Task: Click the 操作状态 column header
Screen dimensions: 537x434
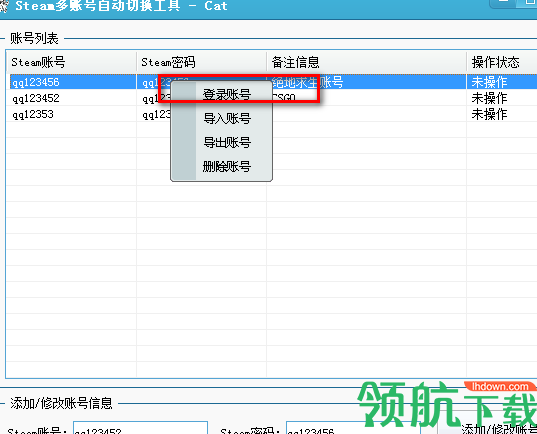Action: pyautogui.click(x=502, y=62)
